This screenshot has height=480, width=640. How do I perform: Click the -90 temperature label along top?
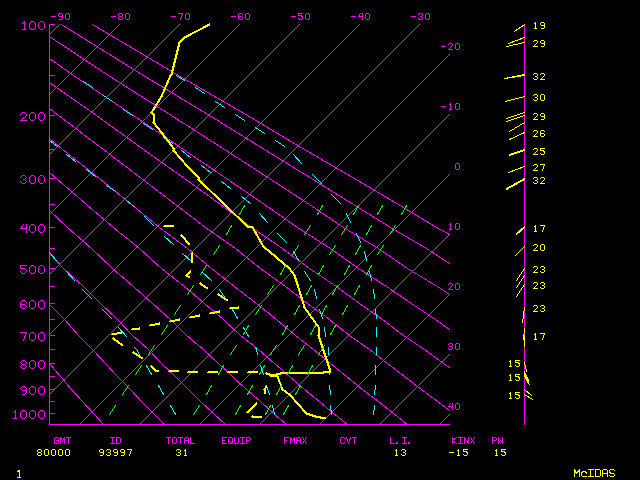pos(60,17)
